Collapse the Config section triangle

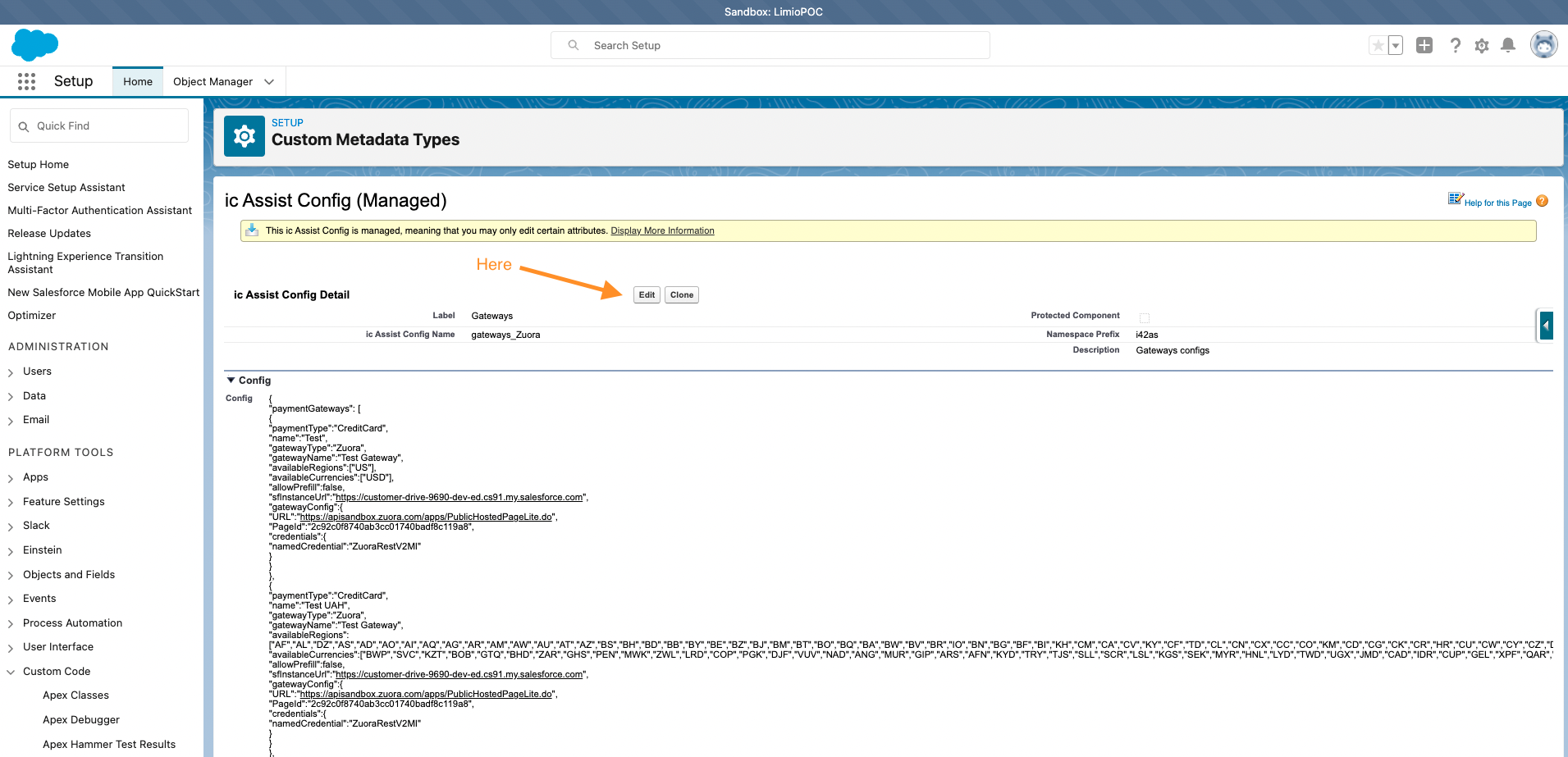[231, 381]
